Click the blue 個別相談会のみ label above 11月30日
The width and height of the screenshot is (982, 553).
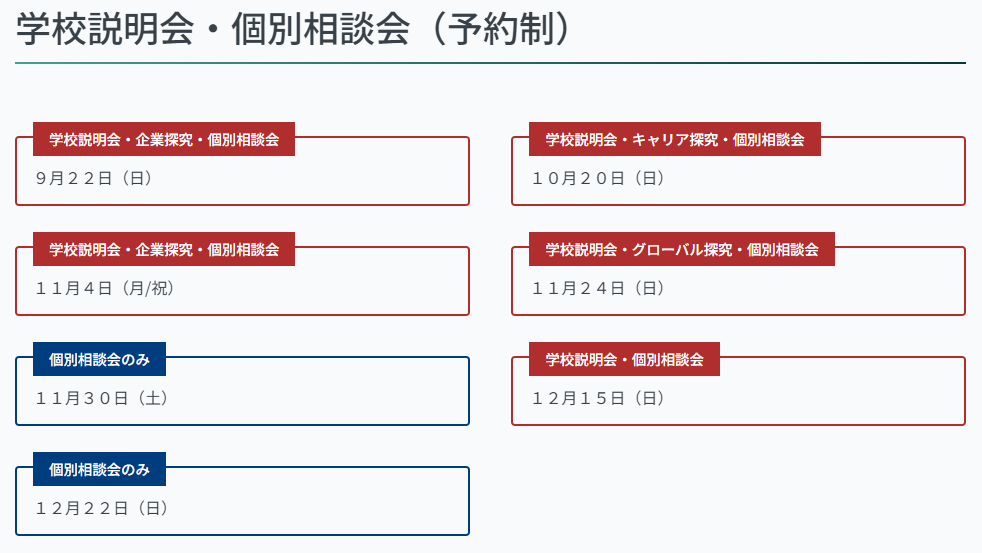99,359
